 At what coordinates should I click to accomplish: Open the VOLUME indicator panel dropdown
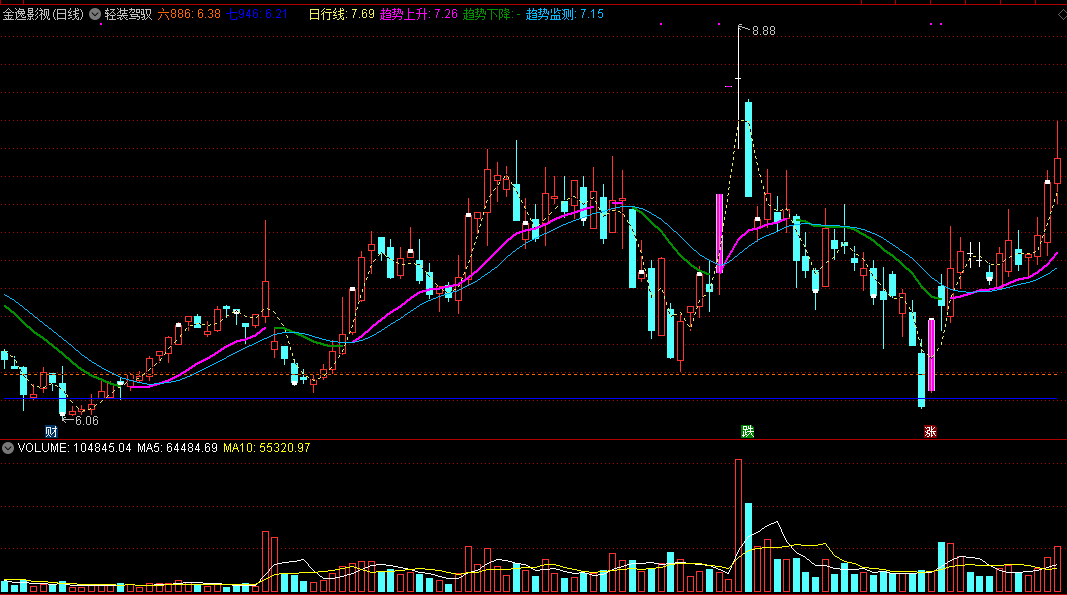pyautogui.click(x=8, y=448)
